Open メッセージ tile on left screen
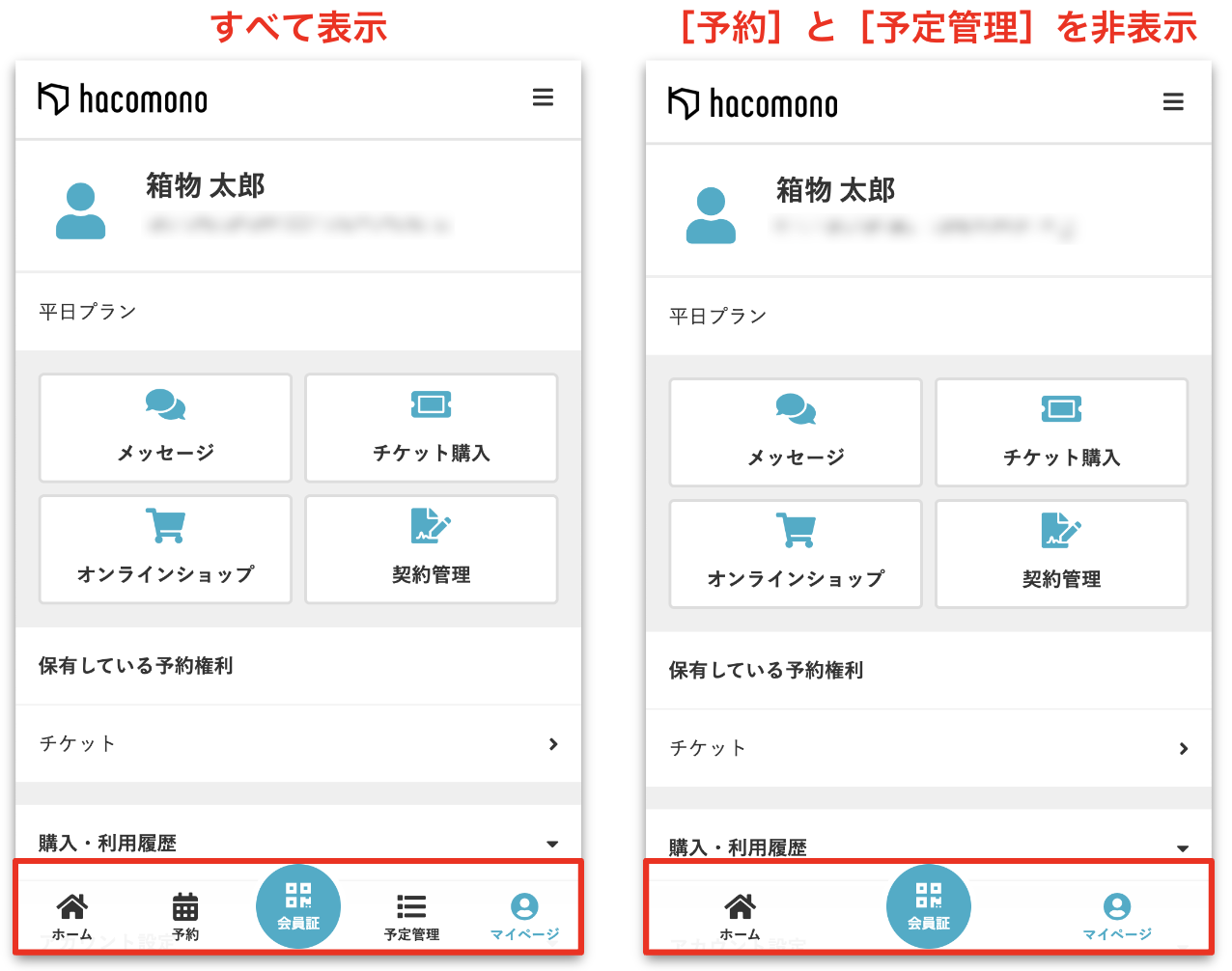The width and height of the screenshot is (1232, 971). coord(165,428)
